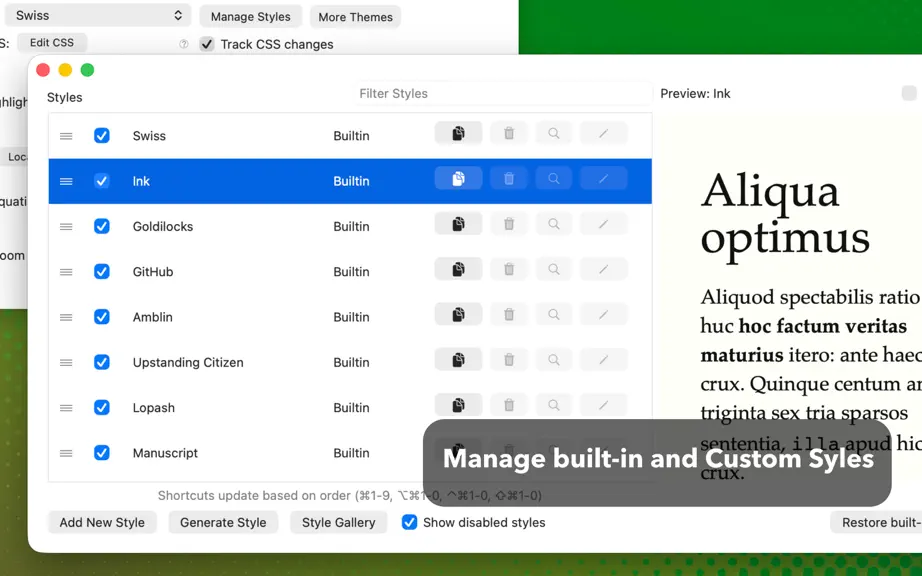Image resolution: width=922 pixels, height=576 pixels.
Task: Click the reorder handle for Manuscript
Action: (66, 453)
